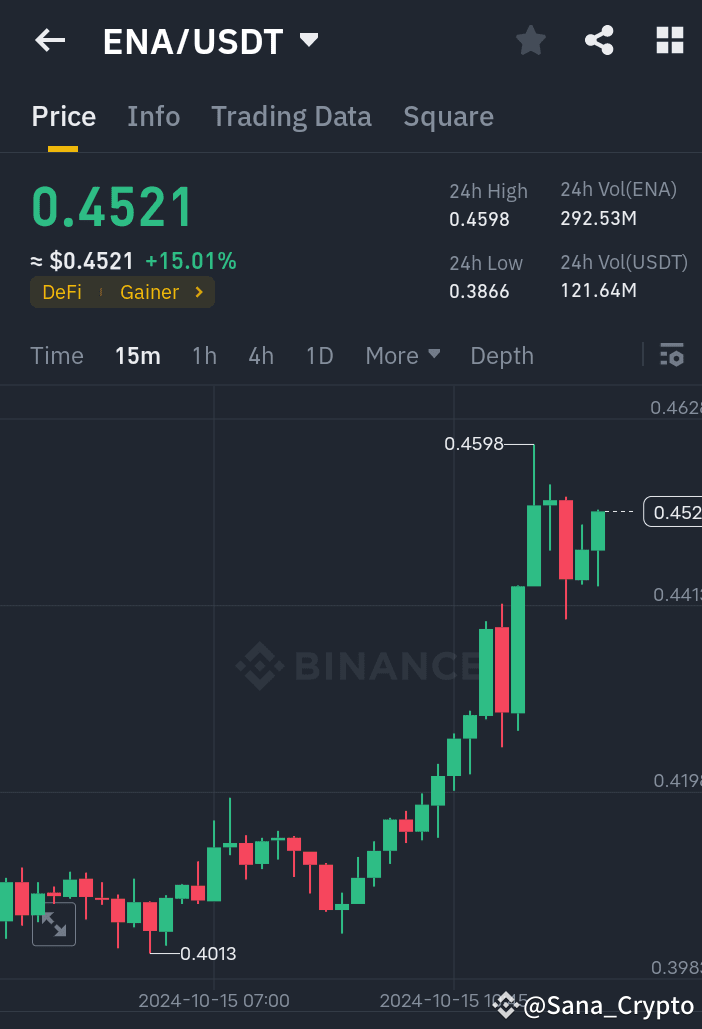Switch chart to Depth view
The height and width of the screenshot is (1029, 702).
pos(501,355)
